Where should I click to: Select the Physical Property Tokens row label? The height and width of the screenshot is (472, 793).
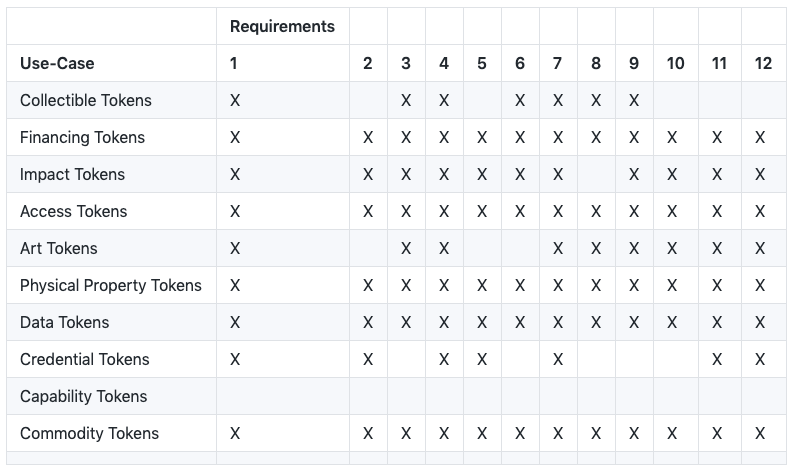(111, 285)
